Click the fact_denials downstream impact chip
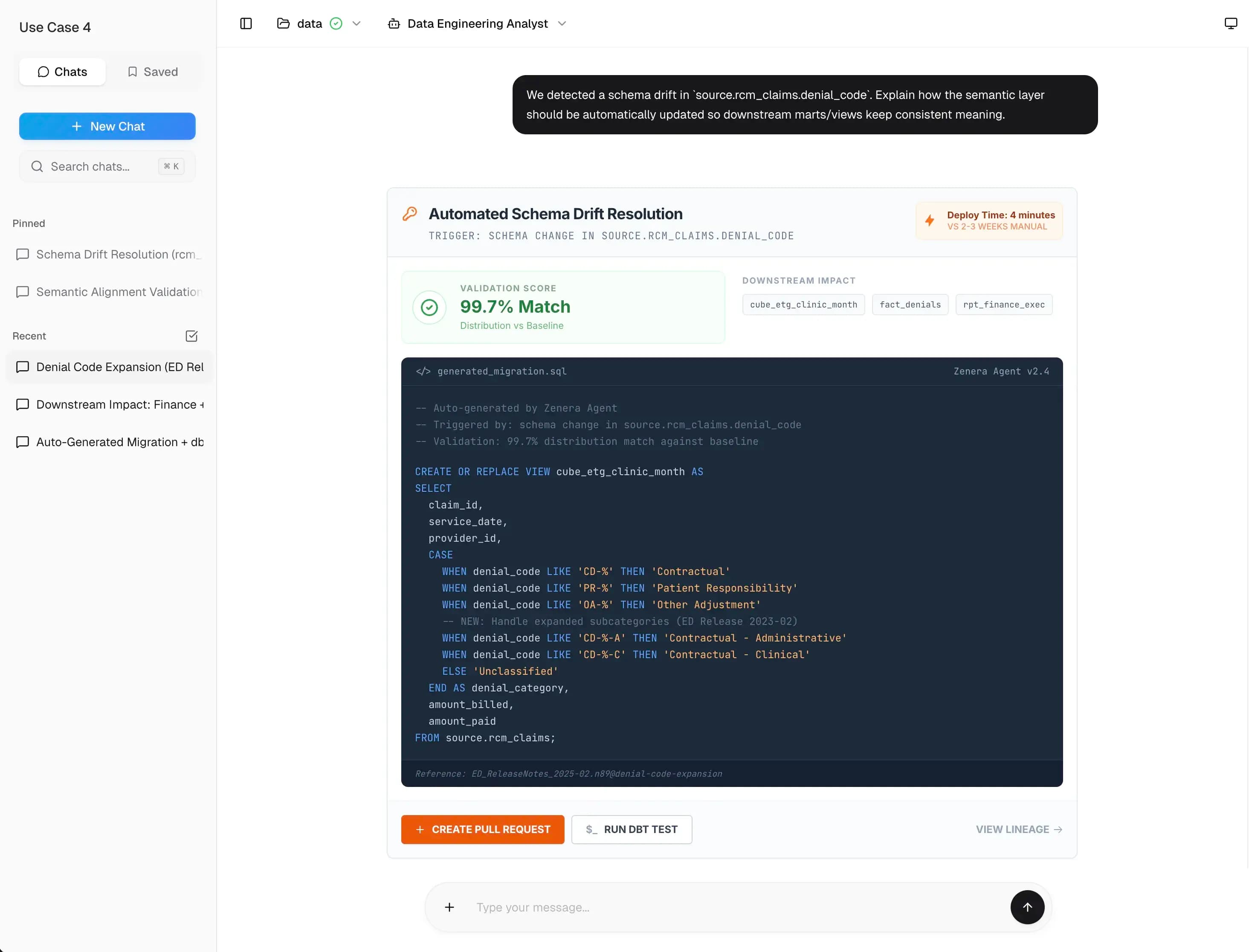This screenshot has height=952, width=1249. [910, 304]
